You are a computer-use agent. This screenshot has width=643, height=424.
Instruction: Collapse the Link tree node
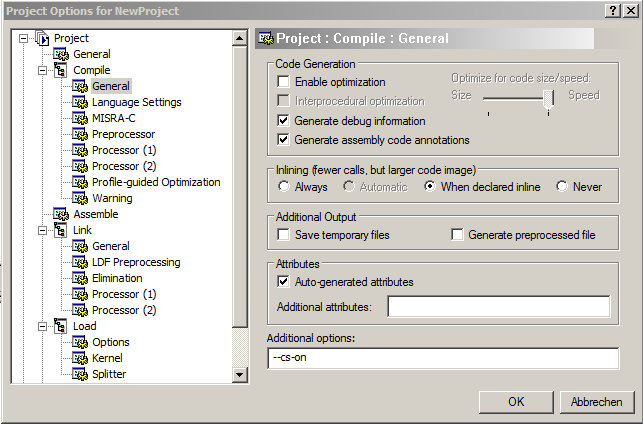point(43,230)
